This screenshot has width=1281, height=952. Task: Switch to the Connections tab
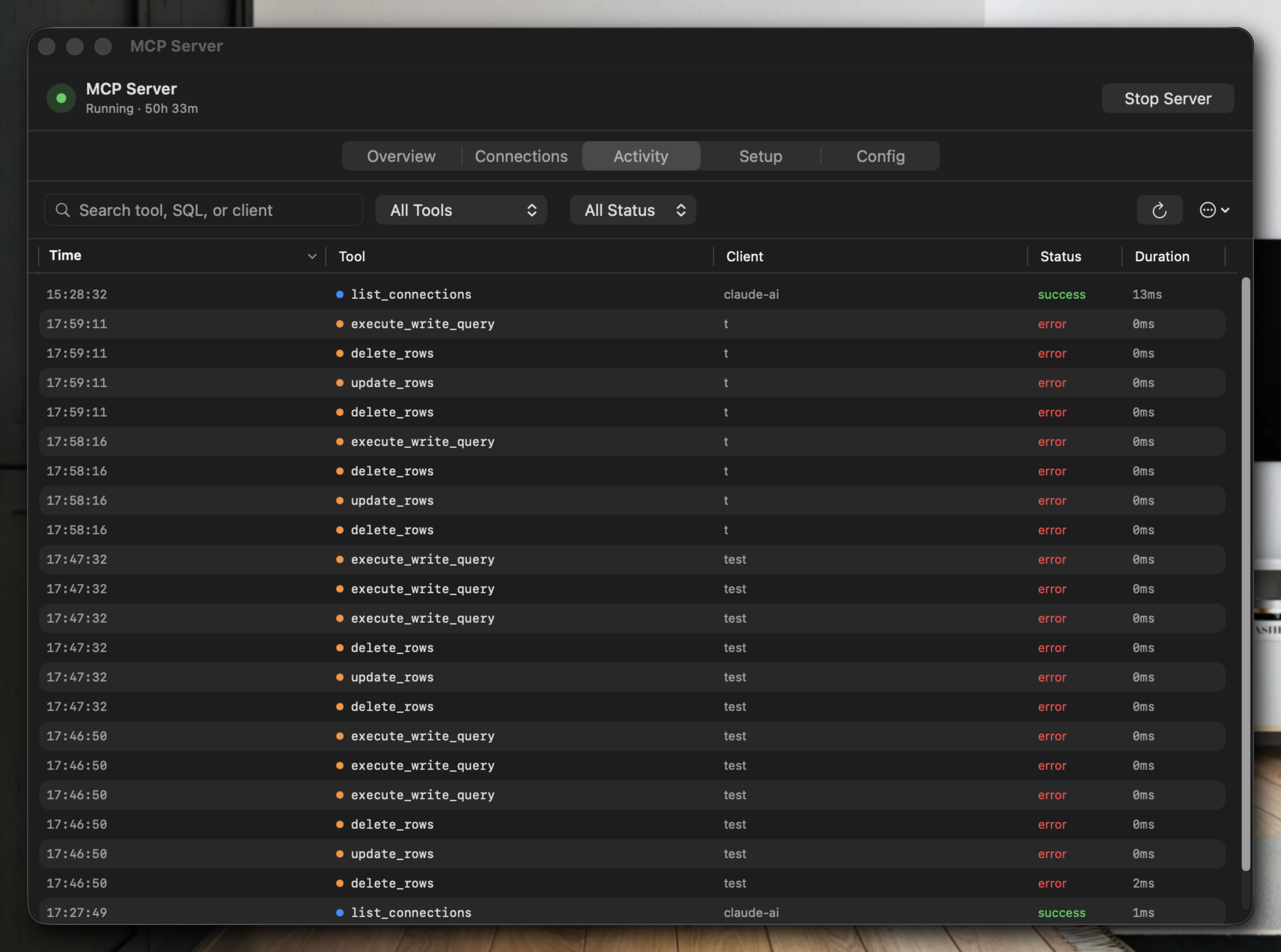[521, 155]
